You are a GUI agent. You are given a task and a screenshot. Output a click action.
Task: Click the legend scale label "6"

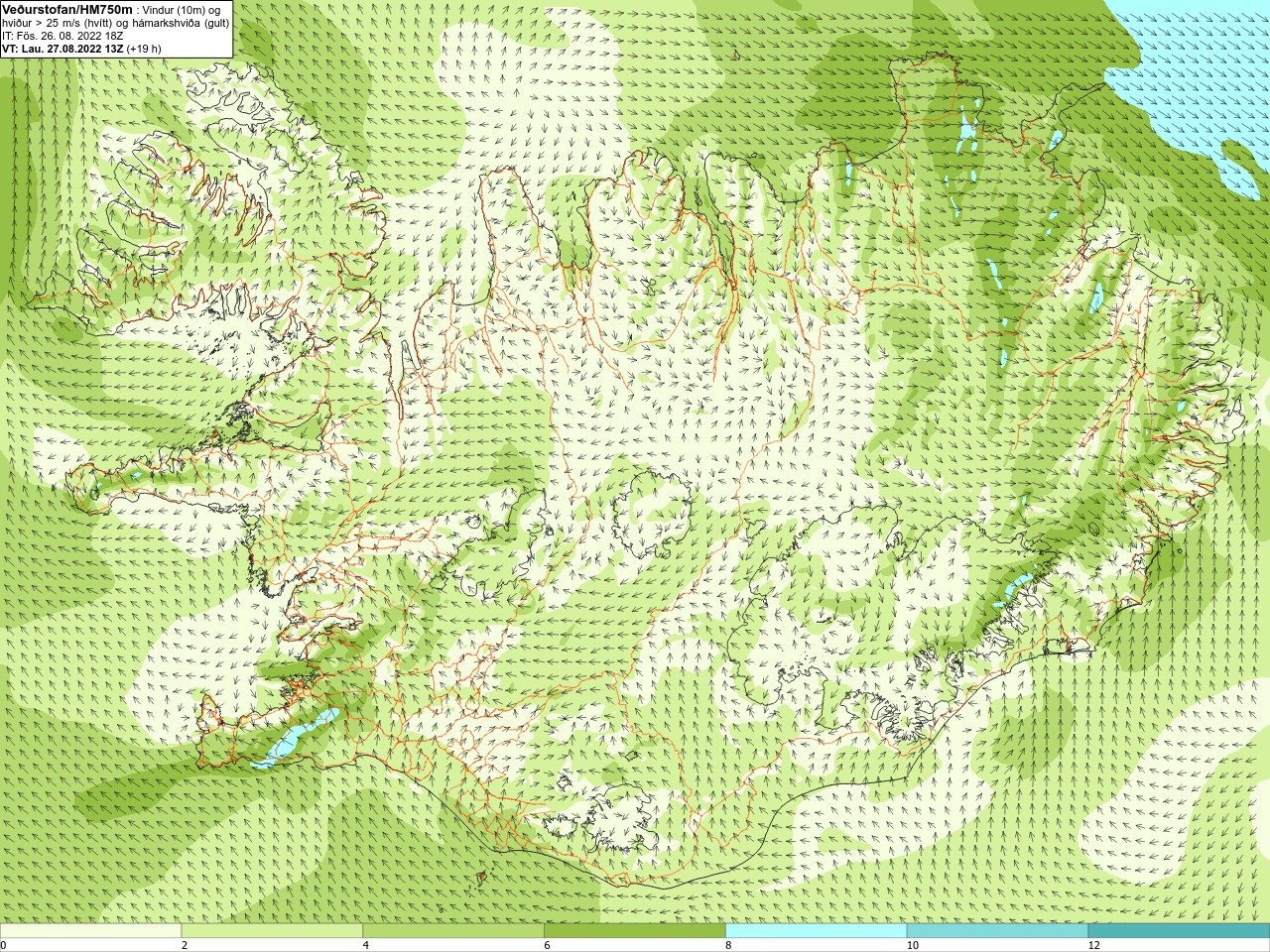547,945
